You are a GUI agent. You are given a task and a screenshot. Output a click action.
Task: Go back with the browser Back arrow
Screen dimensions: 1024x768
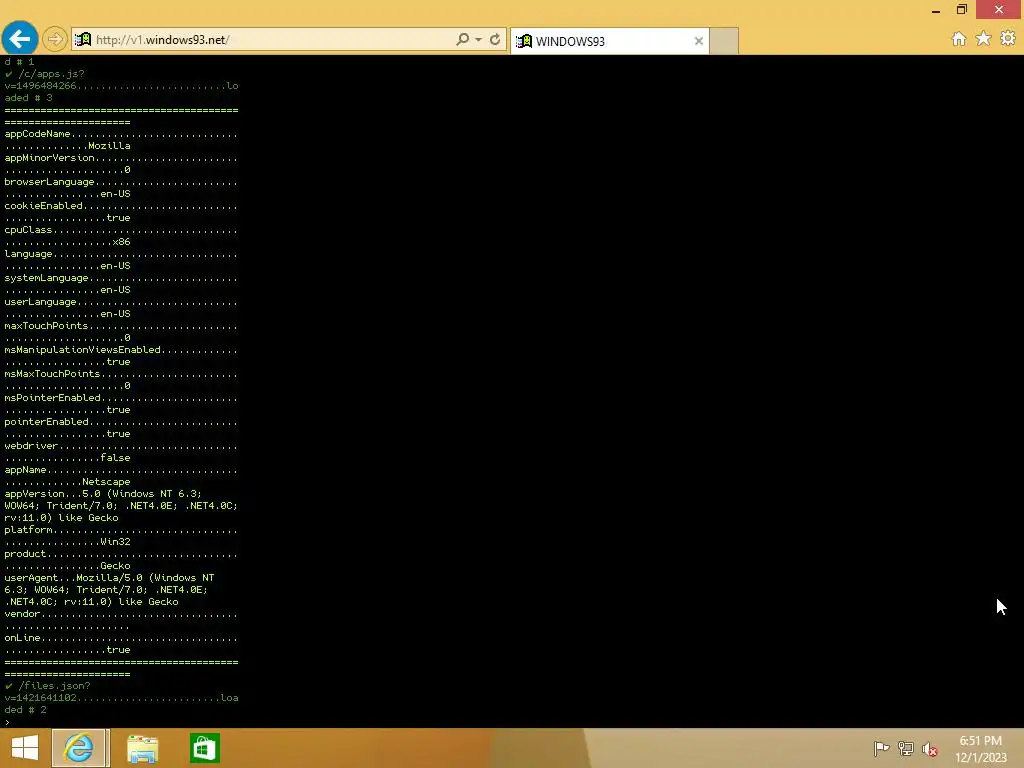coord(20,39)
